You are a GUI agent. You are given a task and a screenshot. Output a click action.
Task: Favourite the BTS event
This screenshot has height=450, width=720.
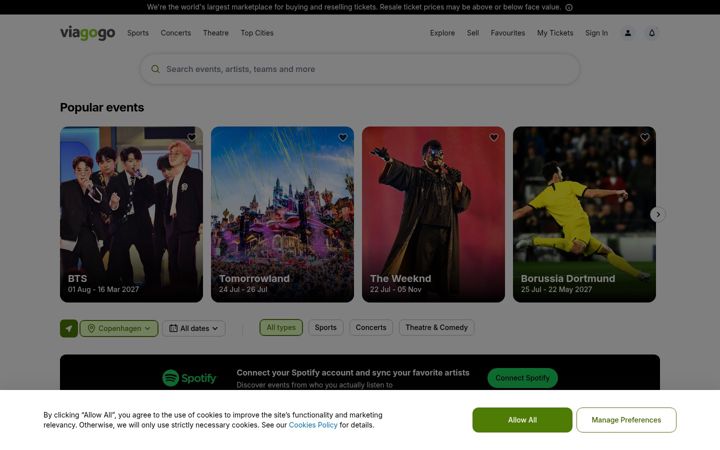pos(192,137)
